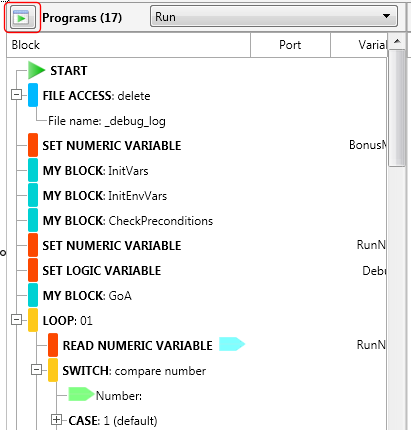Click the Port column header

[x=290, y=45]
